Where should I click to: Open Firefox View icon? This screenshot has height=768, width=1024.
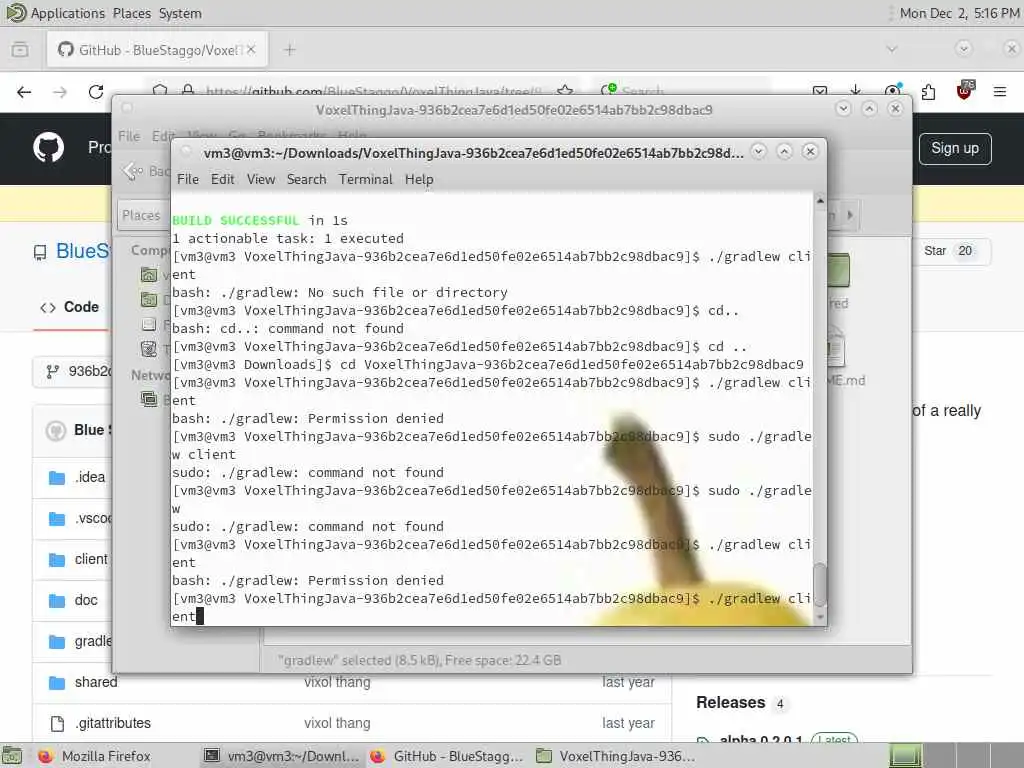pyautogui.click(x=20, y=50)
